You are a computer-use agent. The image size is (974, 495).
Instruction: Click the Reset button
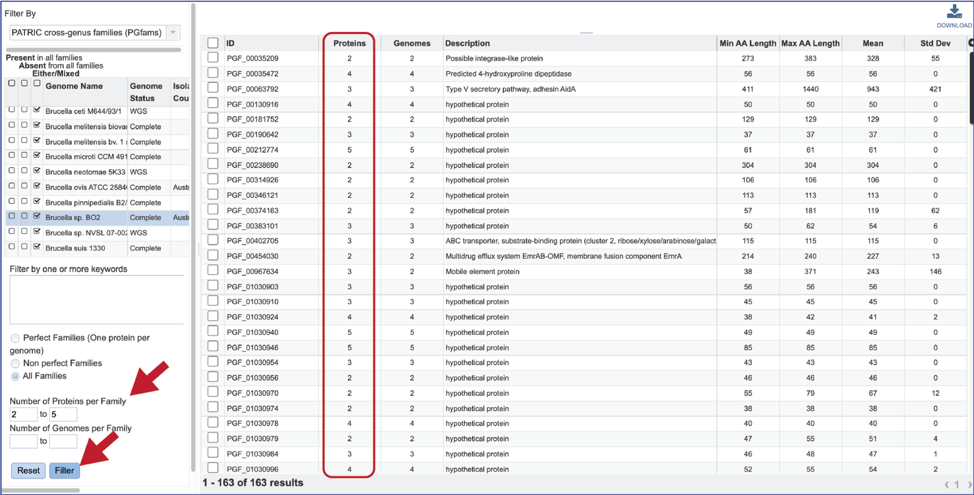28,470
